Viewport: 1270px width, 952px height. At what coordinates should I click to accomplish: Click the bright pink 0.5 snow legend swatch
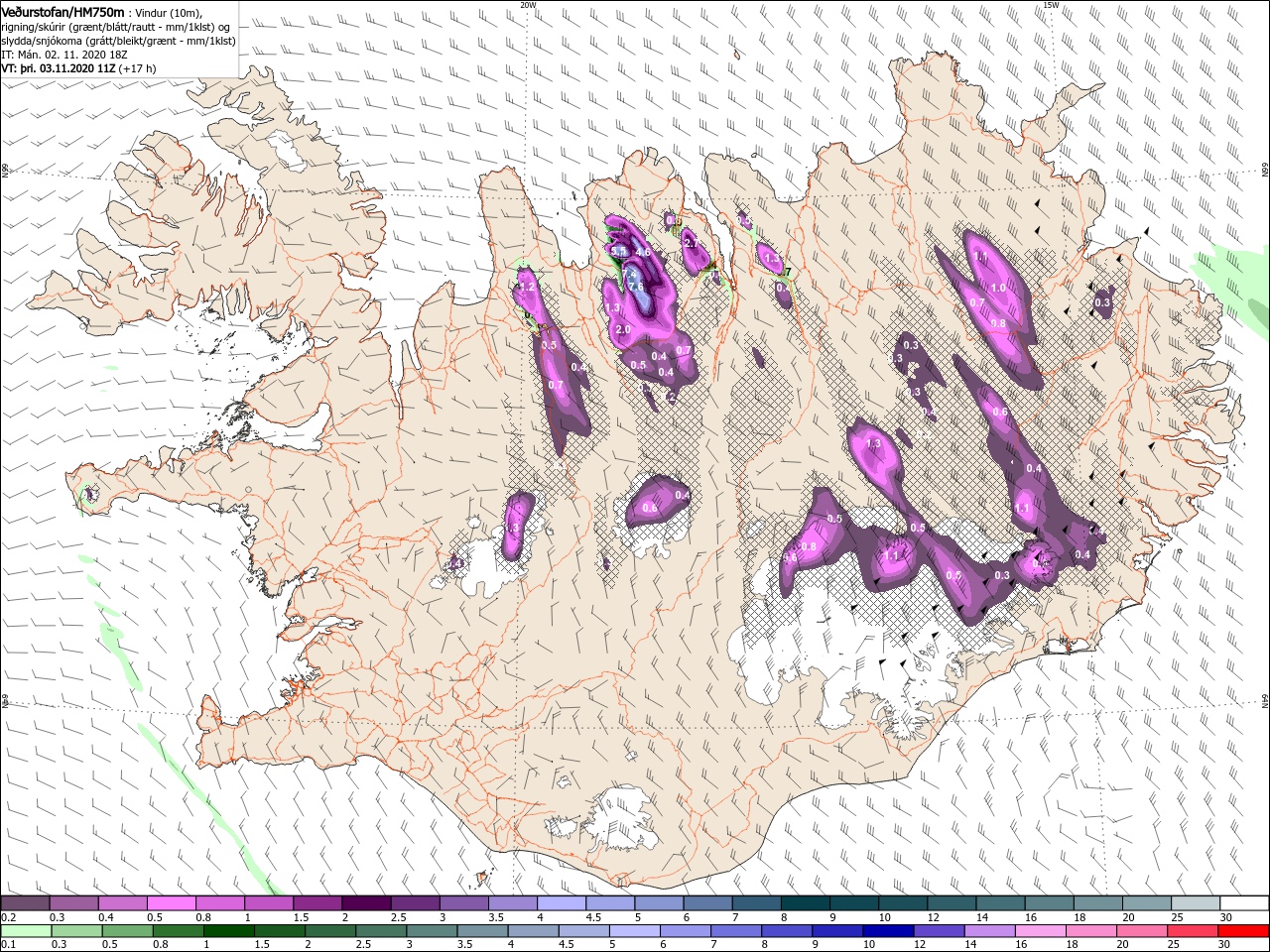(171, 903)
